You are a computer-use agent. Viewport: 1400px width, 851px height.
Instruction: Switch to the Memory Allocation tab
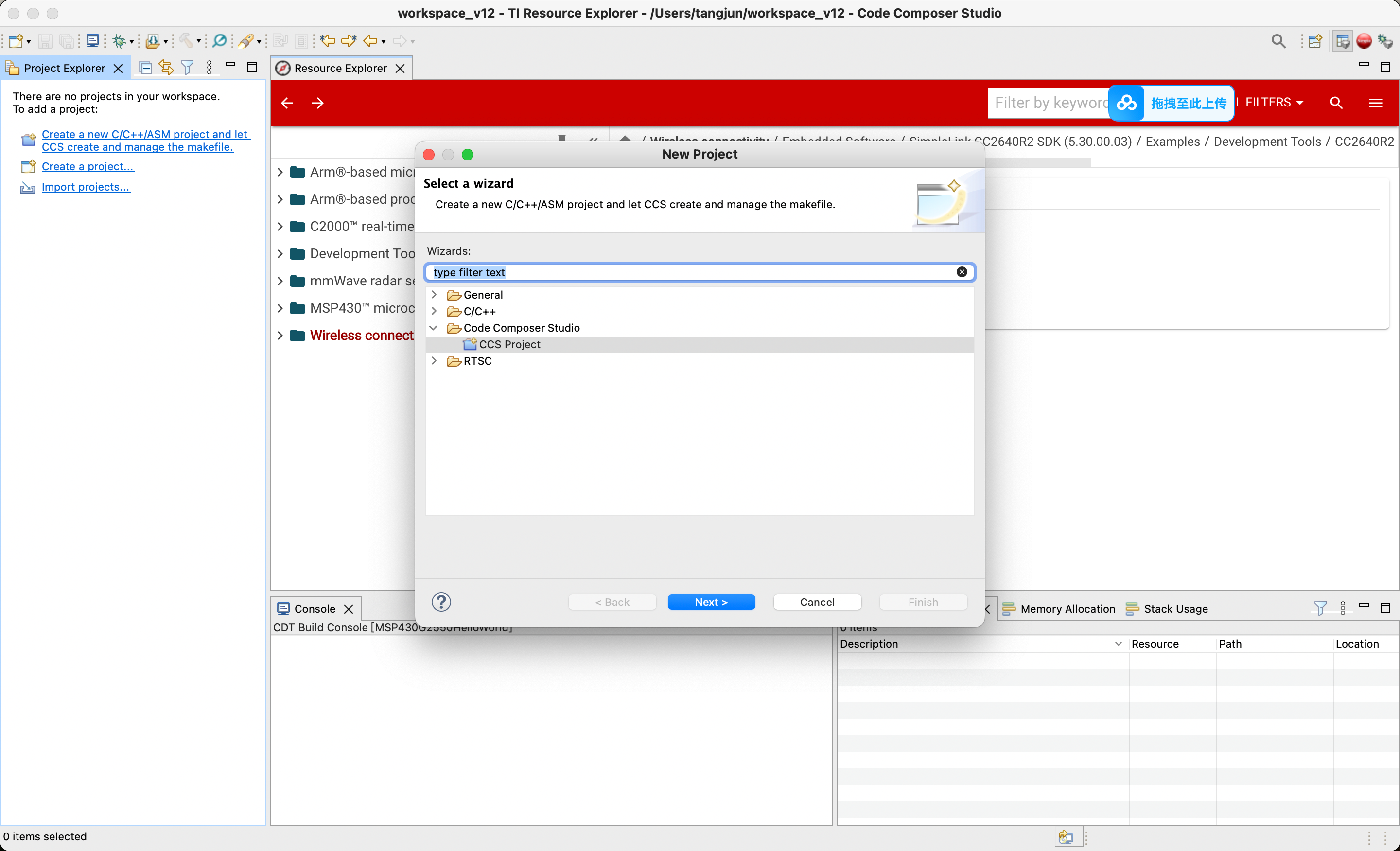point(1059,608)
